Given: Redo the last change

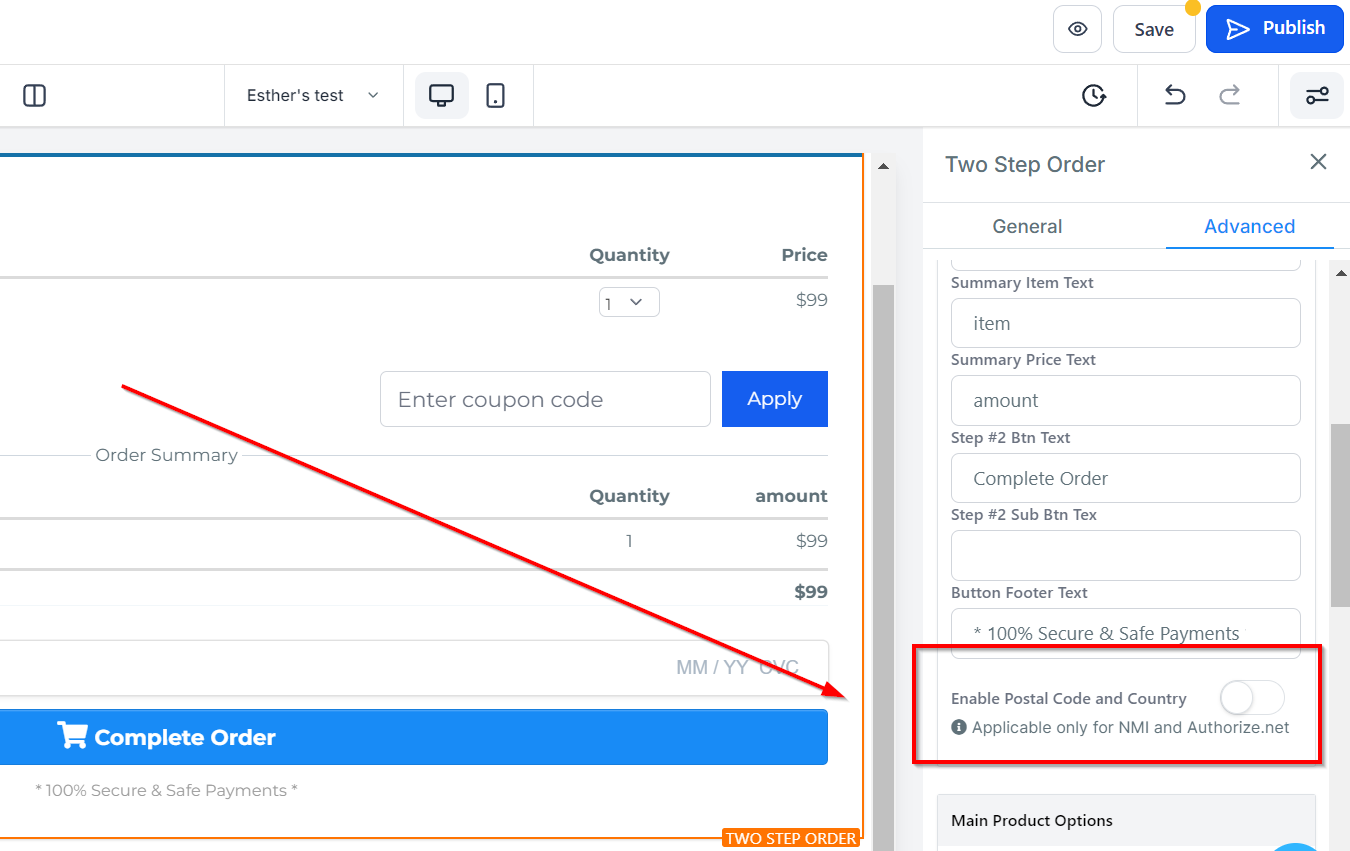Looking at the screenshot, I should tap(1229, 96).
